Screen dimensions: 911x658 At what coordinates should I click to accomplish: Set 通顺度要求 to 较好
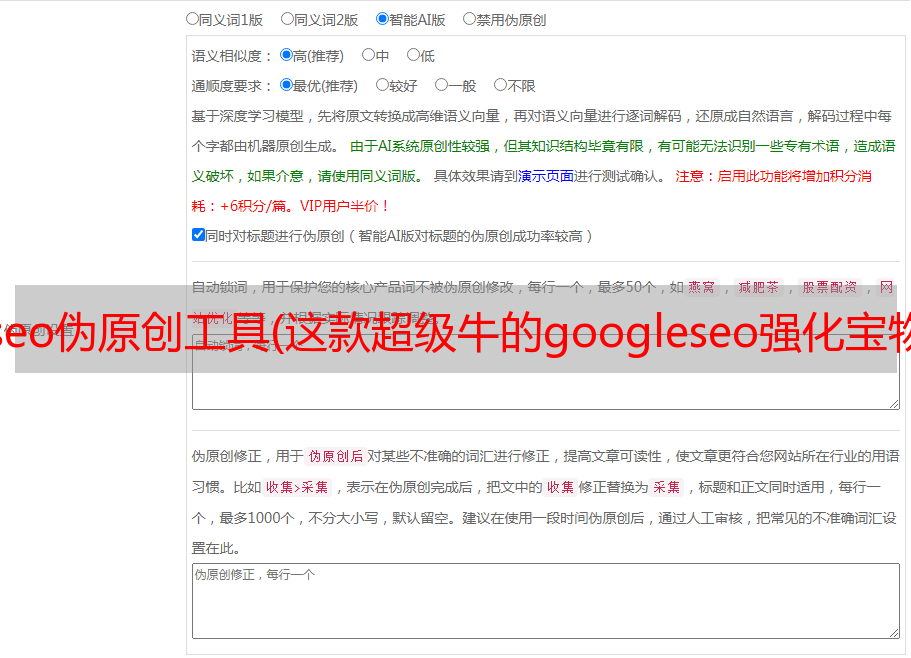click(382, 85)
